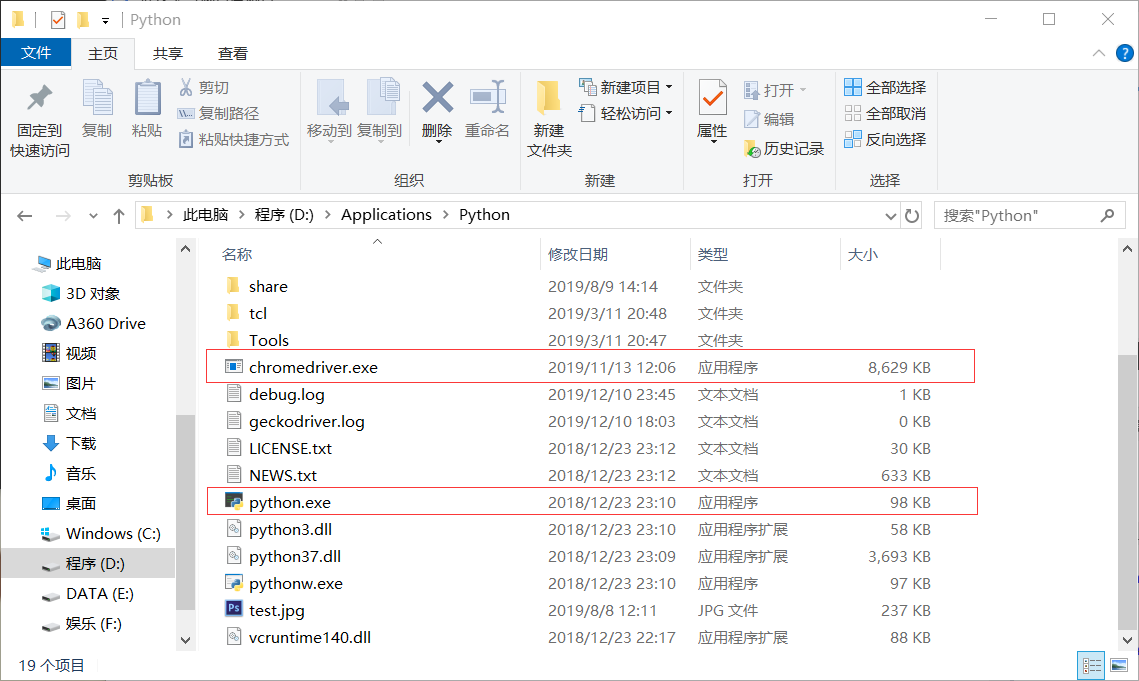Click Paste shortcut command
1139x681 pixels.
point(234,140)
